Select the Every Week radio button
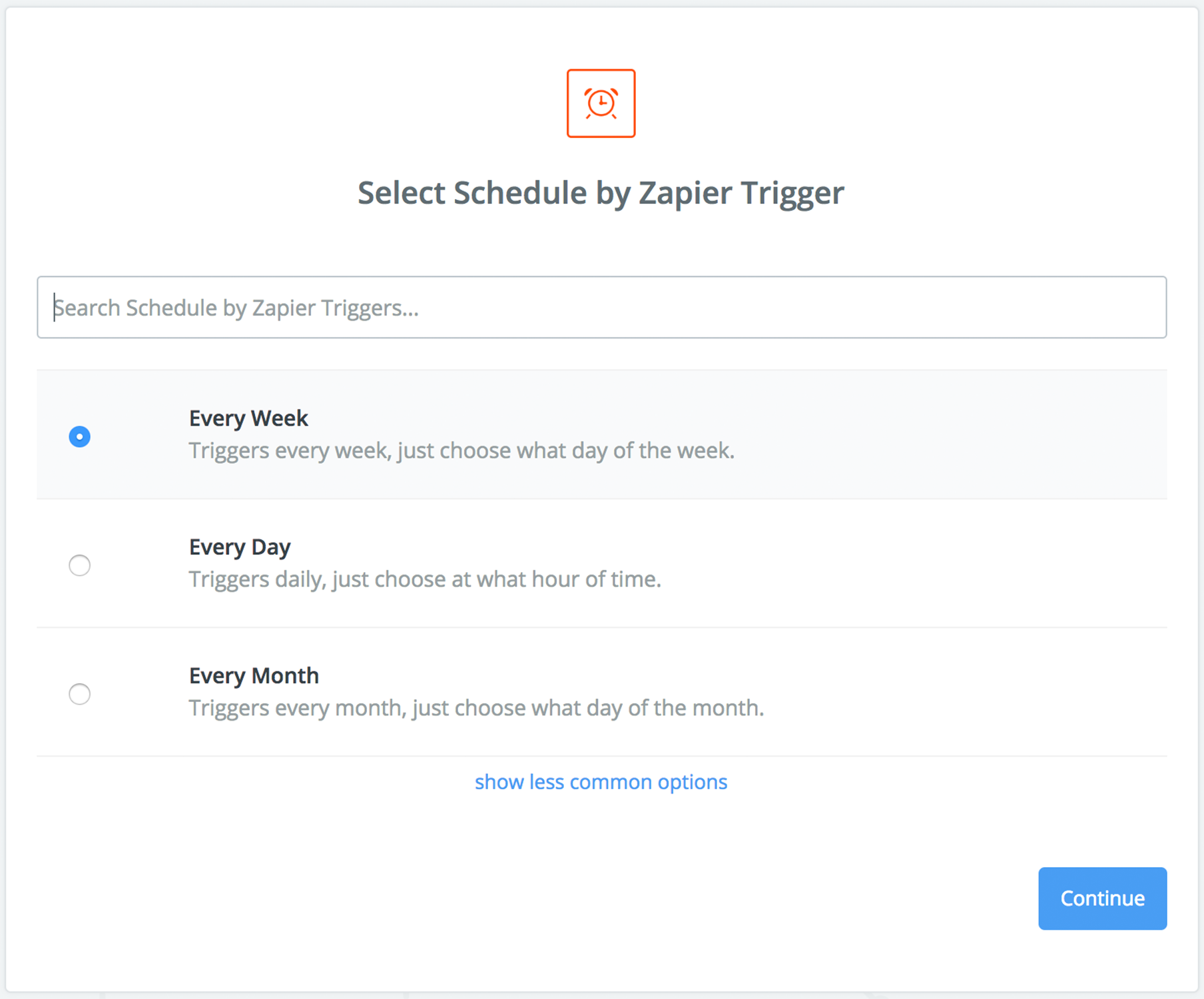Image resolution: width=1204 pixels, height=999 pixels. click(79, 436)
